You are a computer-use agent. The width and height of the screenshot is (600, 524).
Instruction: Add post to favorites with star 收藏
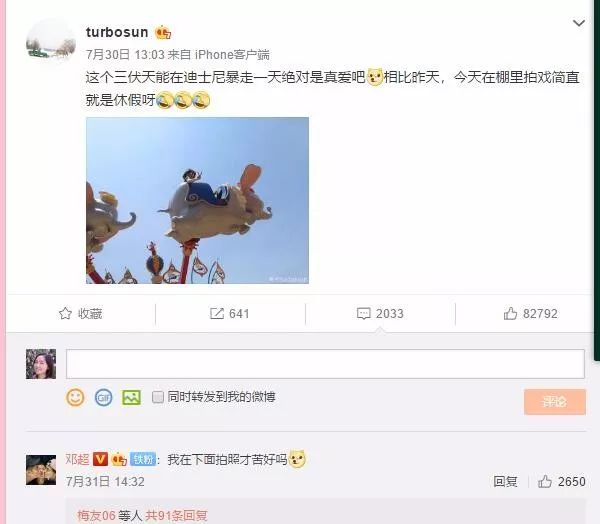80,313
